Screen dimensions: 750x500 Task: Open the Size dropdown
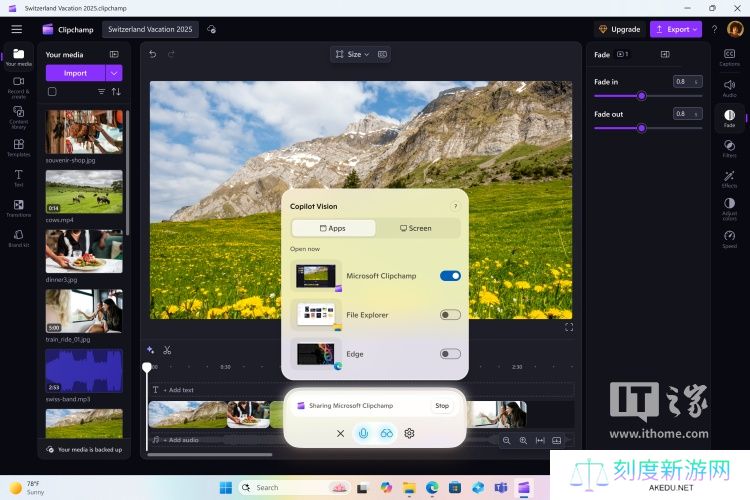pos(353,54)
